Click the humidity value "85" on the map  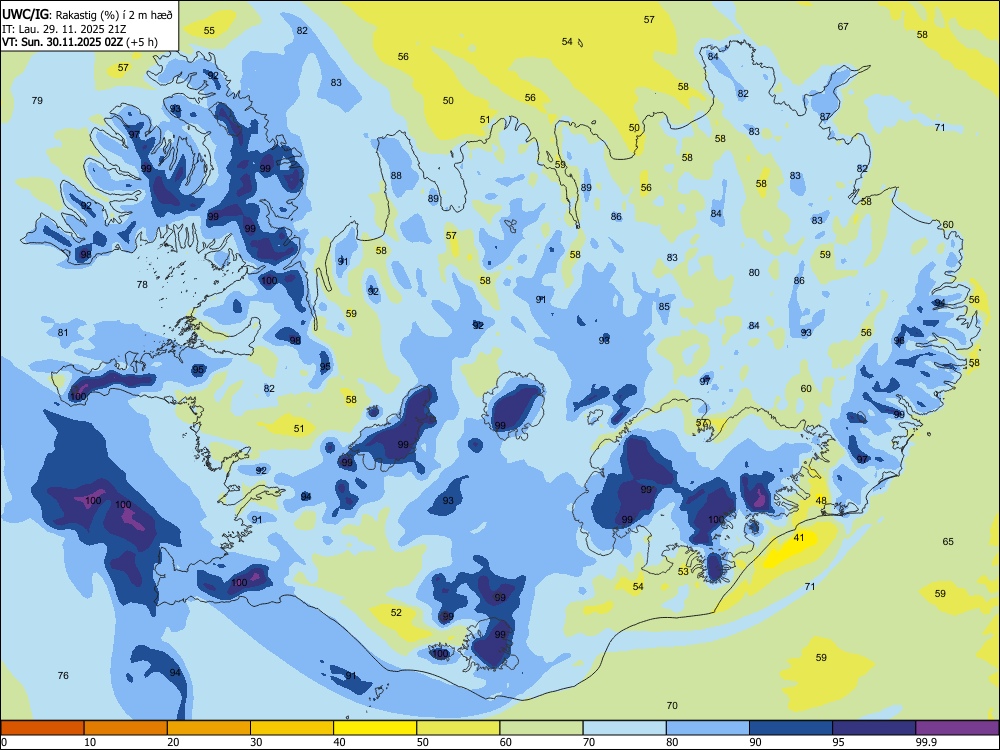point(665,307)
